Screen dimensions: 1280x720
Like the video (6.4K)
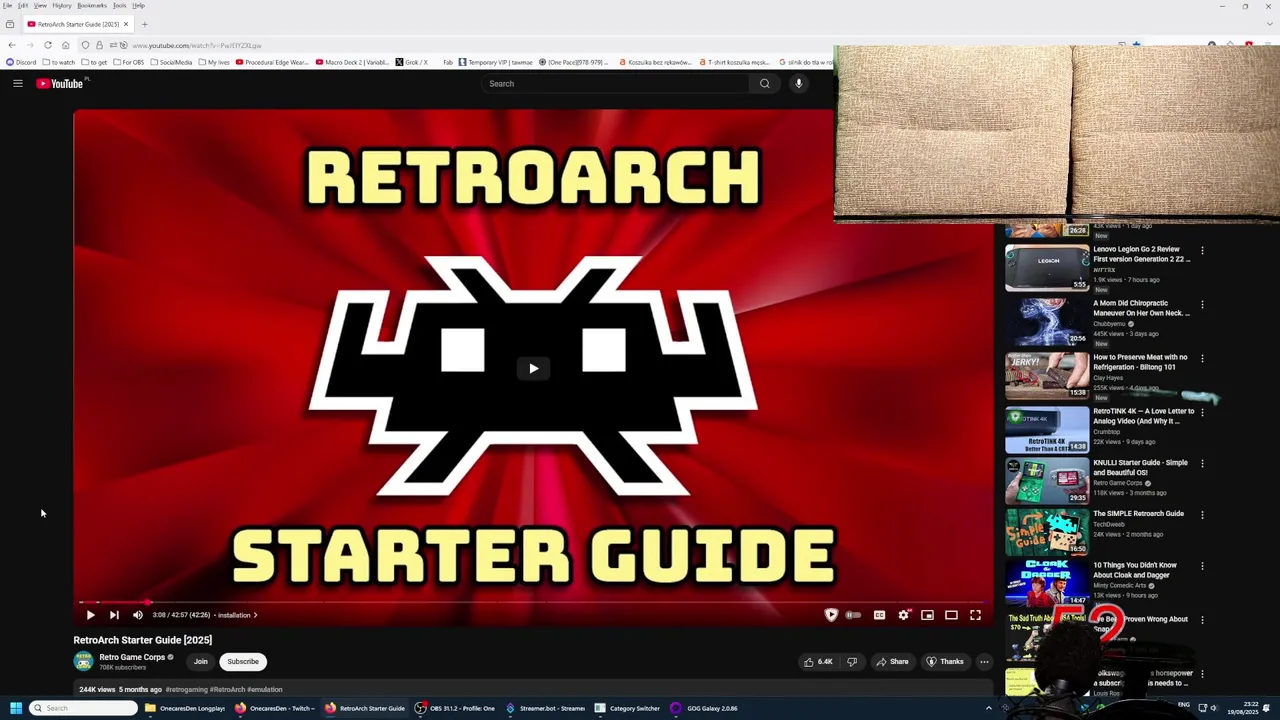click(x=818, y=661)
